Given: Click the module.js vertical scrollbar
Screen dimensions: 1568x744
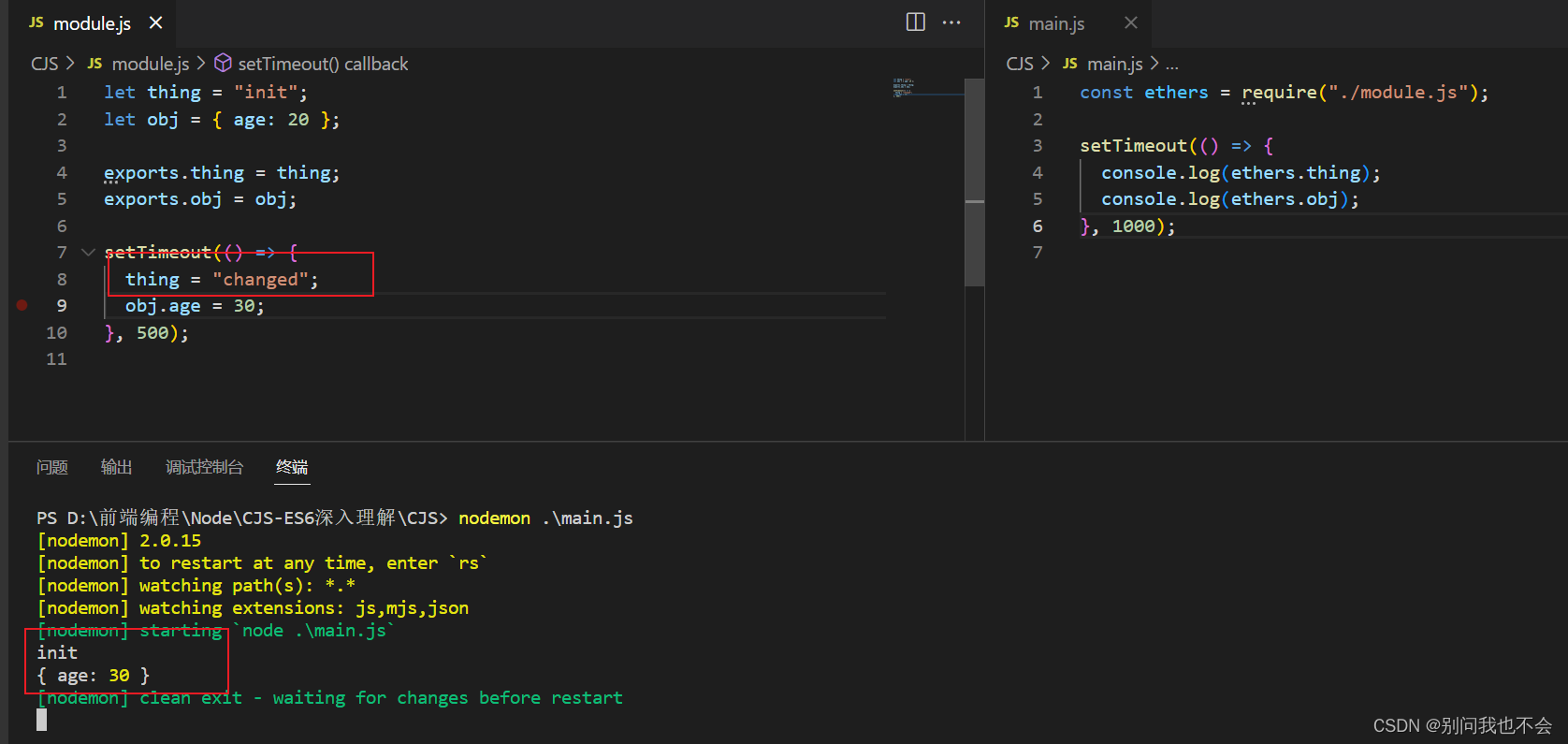Looking at the screenshot, I should 974,182.
